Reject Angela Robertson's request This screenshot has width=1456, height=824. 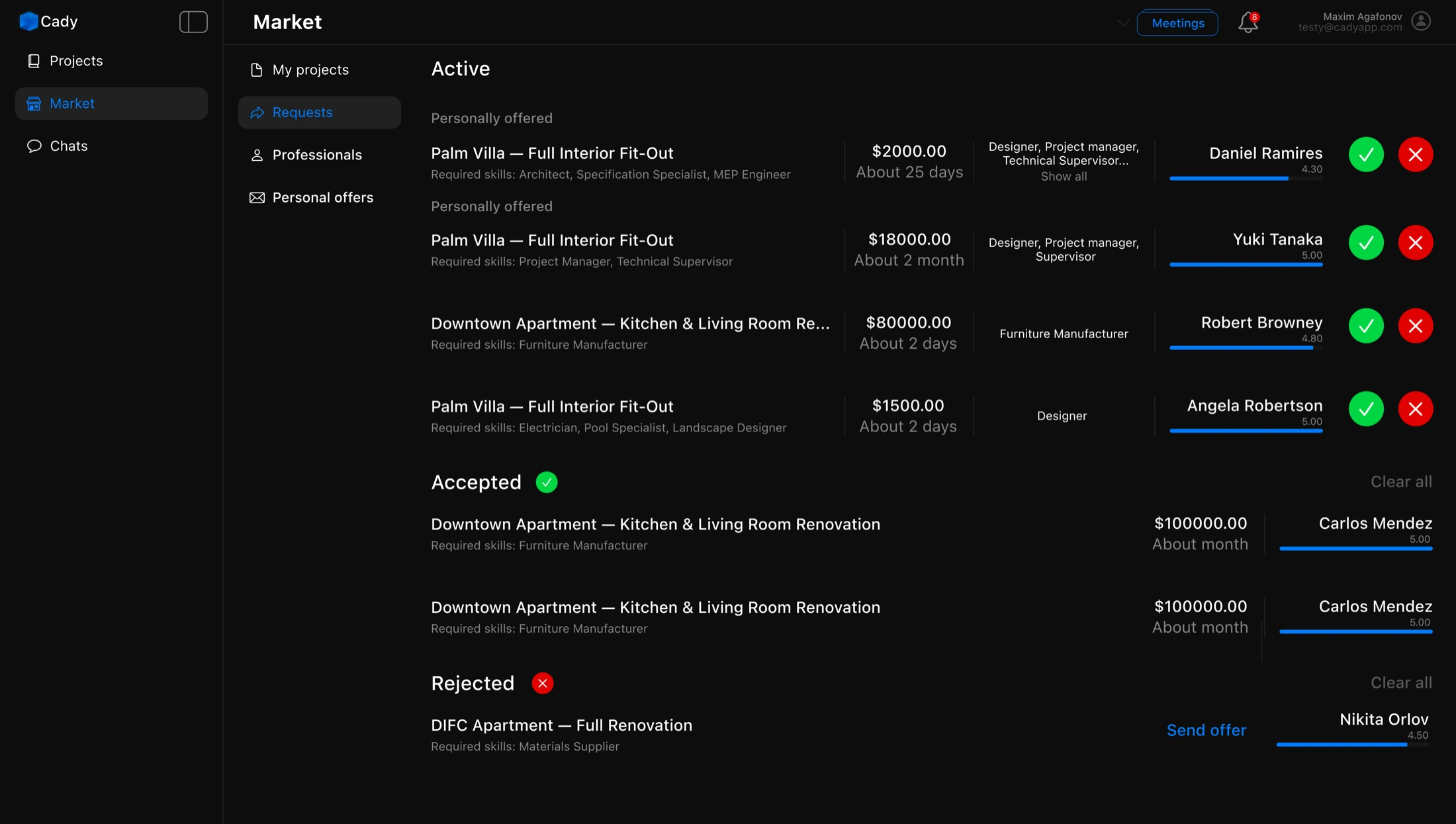coord(1416,408)
